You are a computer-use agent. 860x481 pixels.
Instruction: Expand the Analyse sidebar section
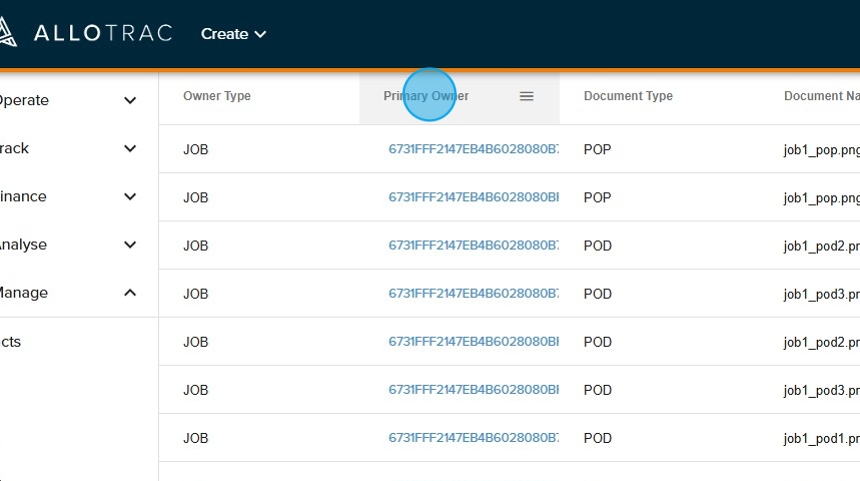(129, 244)
